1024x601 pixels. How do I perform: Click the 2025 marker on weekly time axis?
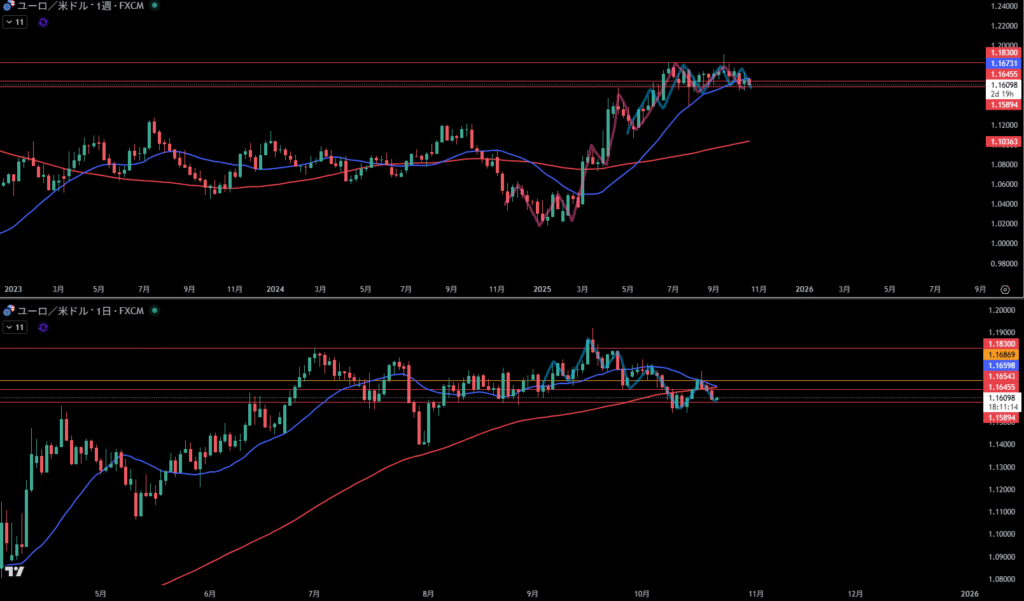(540, 288)
